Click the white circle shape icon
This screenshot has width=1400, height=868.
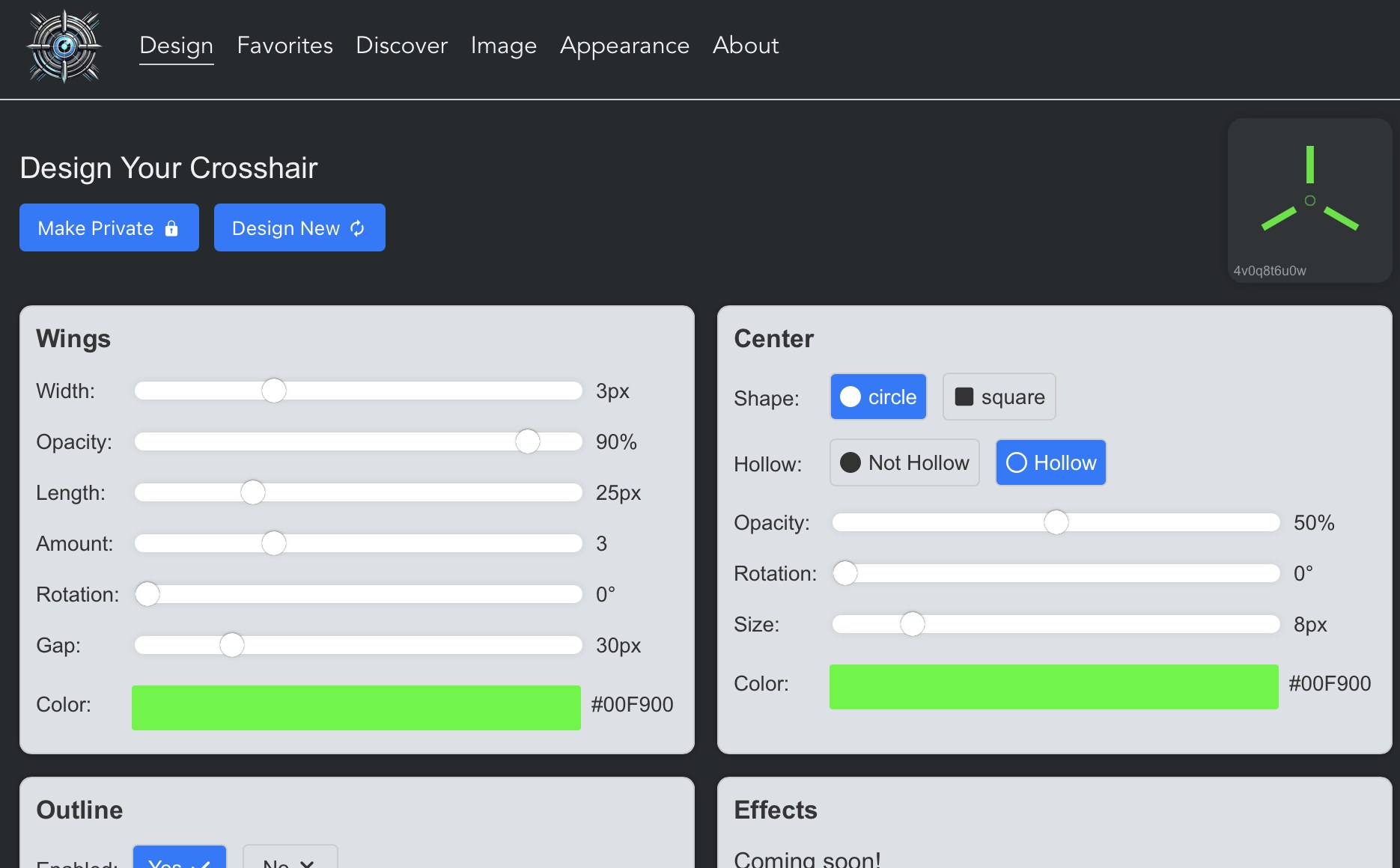pos(850,397)
